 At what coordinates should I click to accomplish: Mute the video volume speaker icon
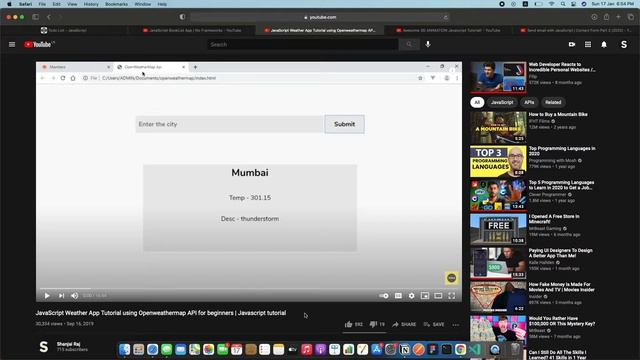74,296
